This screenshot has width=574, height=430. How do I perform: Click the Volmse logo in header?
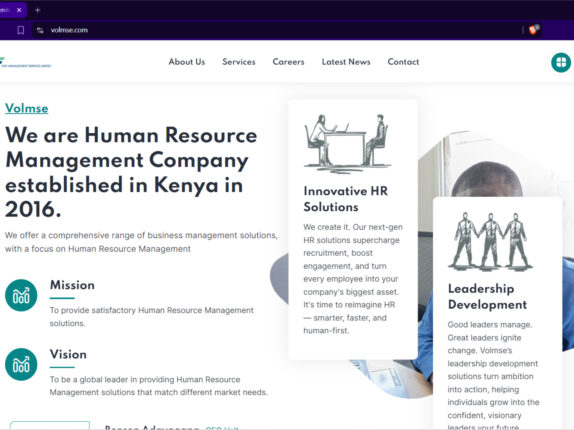(25, 62)
